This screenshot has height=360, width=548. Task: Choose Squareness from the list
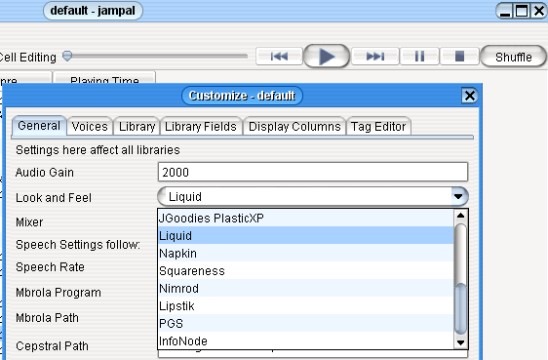click(x=306, y=271)
